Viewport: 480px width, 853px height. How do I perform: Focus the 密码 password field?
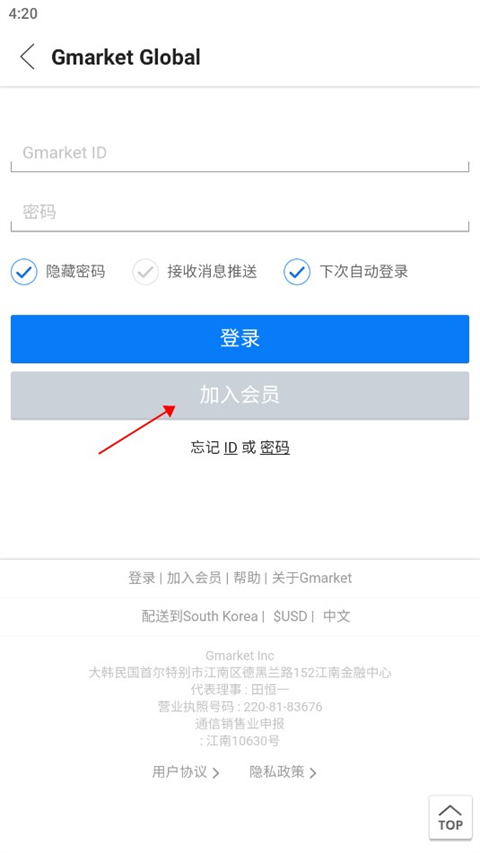[239, 212]
